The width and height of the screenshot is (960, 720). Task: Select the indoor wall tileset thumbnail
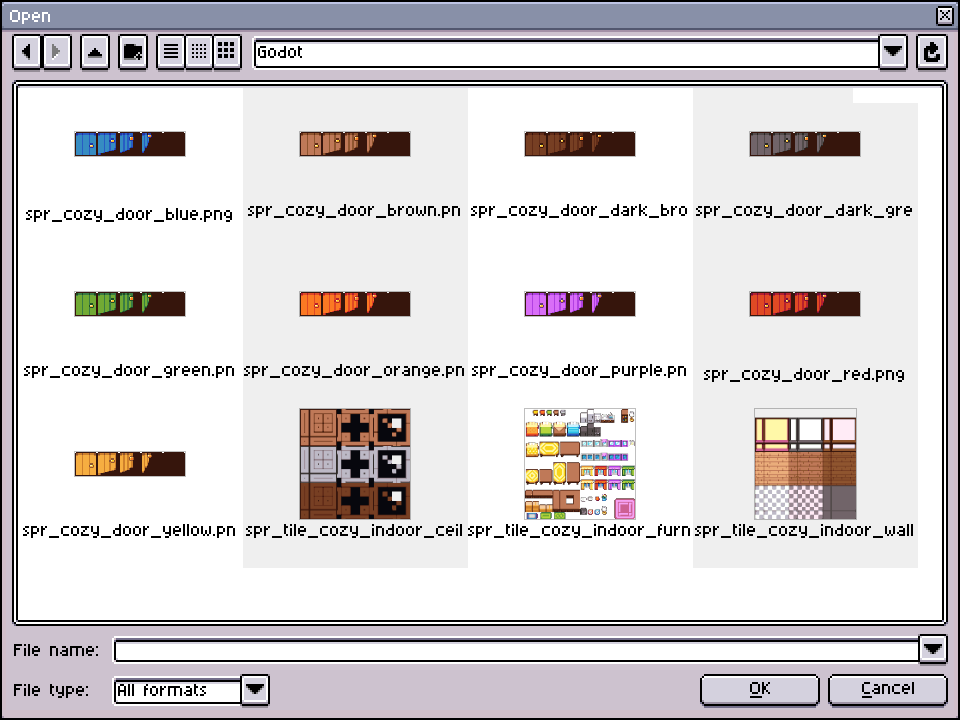[x=805, y=463]
